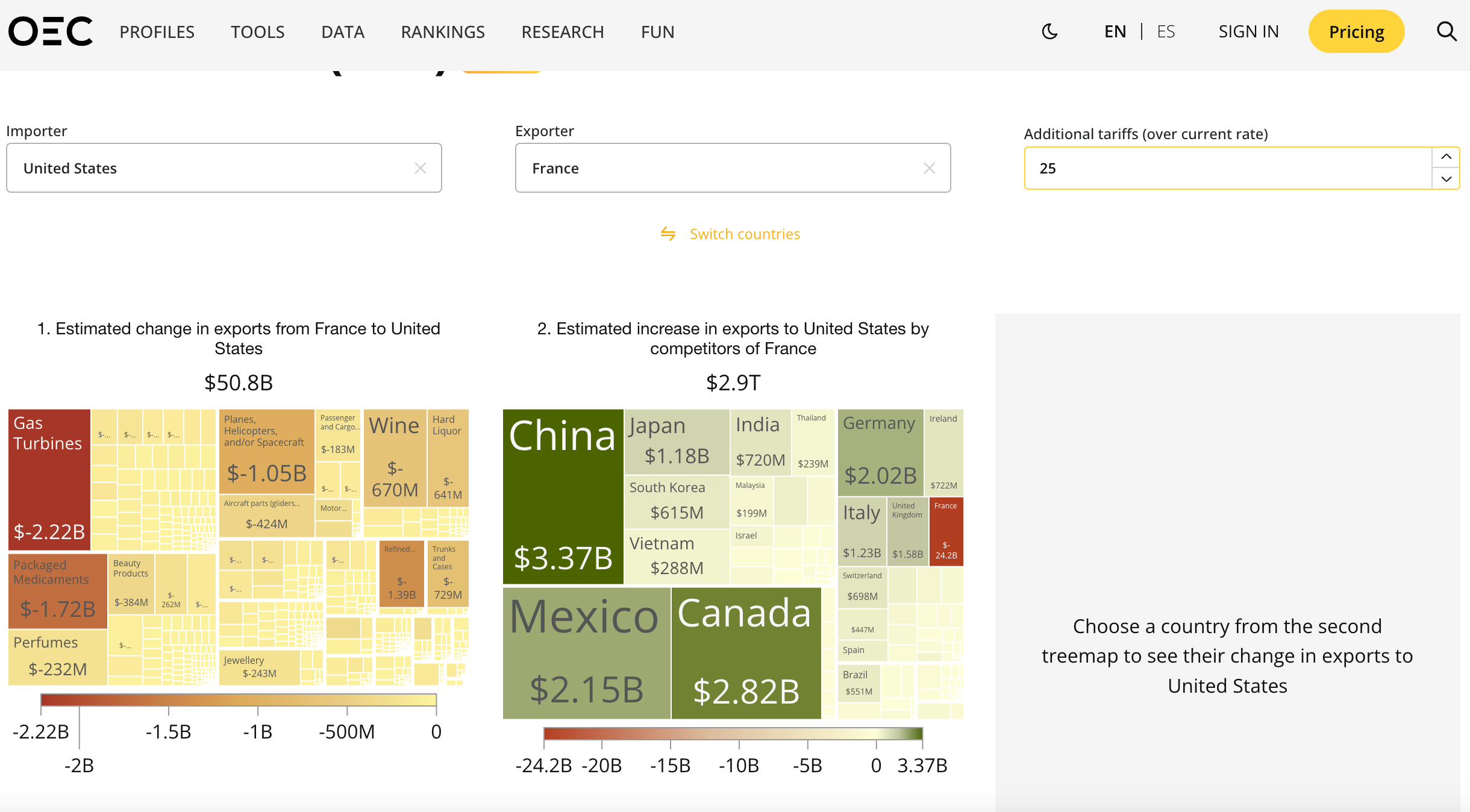This screenshot has height=812, width=1470.
Task: Select the Gas Turbines treemap tile
Action: coord(49,479)
